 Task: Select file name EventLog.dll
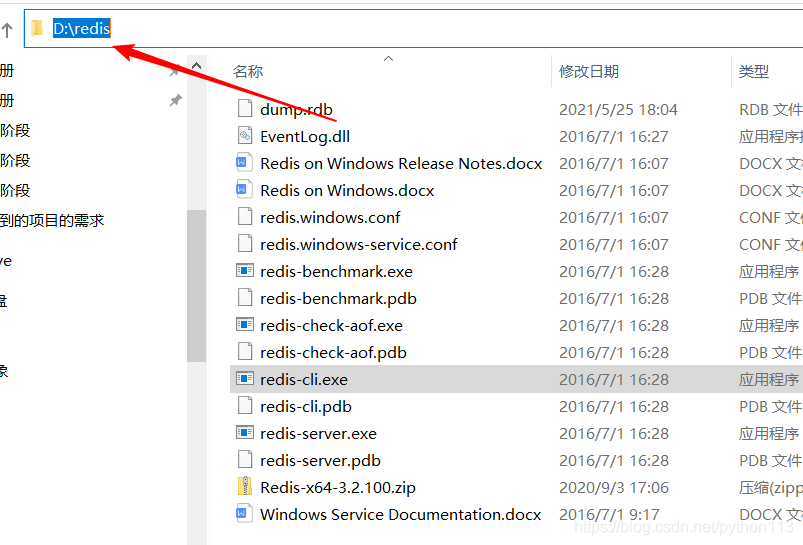305,137
